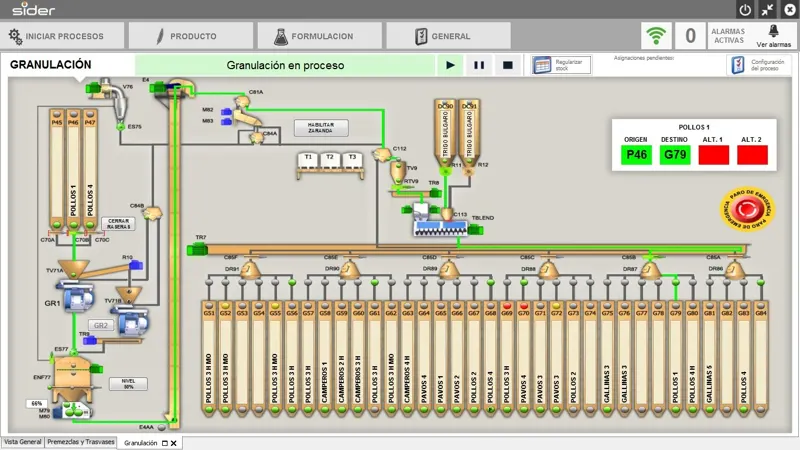Click the C112 diverter icon

pyautogui.click(x=381, y=154)
